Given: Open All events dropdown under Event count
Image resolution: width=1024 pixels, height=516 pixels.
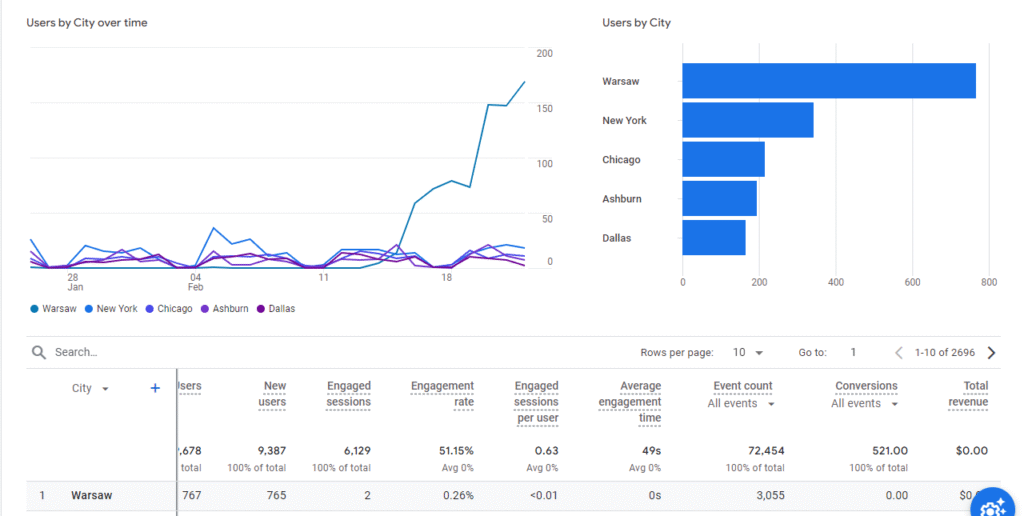Looking at the screenshot, I should [741, 404].
